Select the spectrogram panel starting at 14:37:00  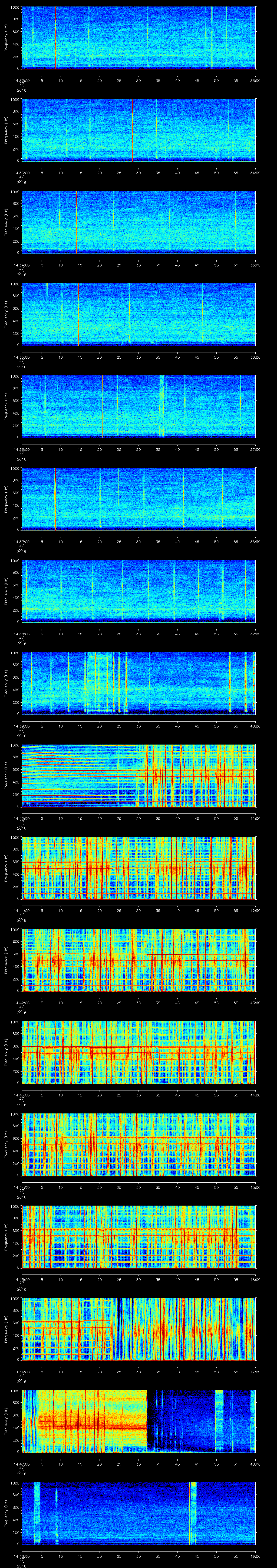point(139,499)
